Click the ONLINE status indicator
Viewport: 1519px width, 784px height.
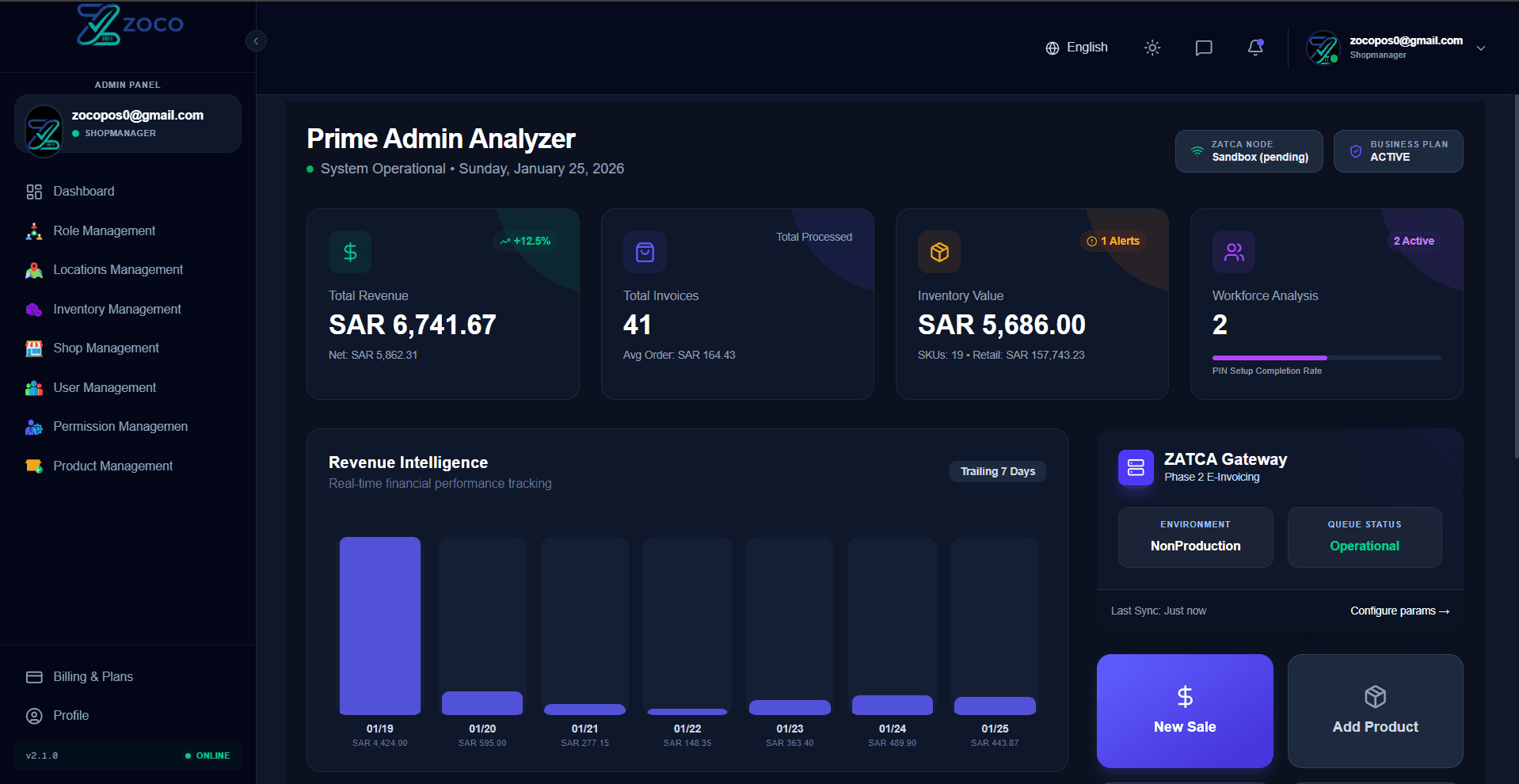[207, 755]
